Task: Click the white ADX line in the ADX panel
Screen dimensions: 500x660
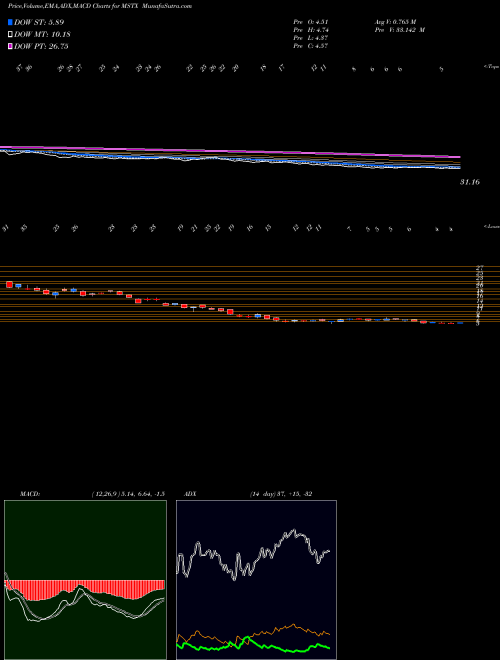Action: (x=253, y=556)
